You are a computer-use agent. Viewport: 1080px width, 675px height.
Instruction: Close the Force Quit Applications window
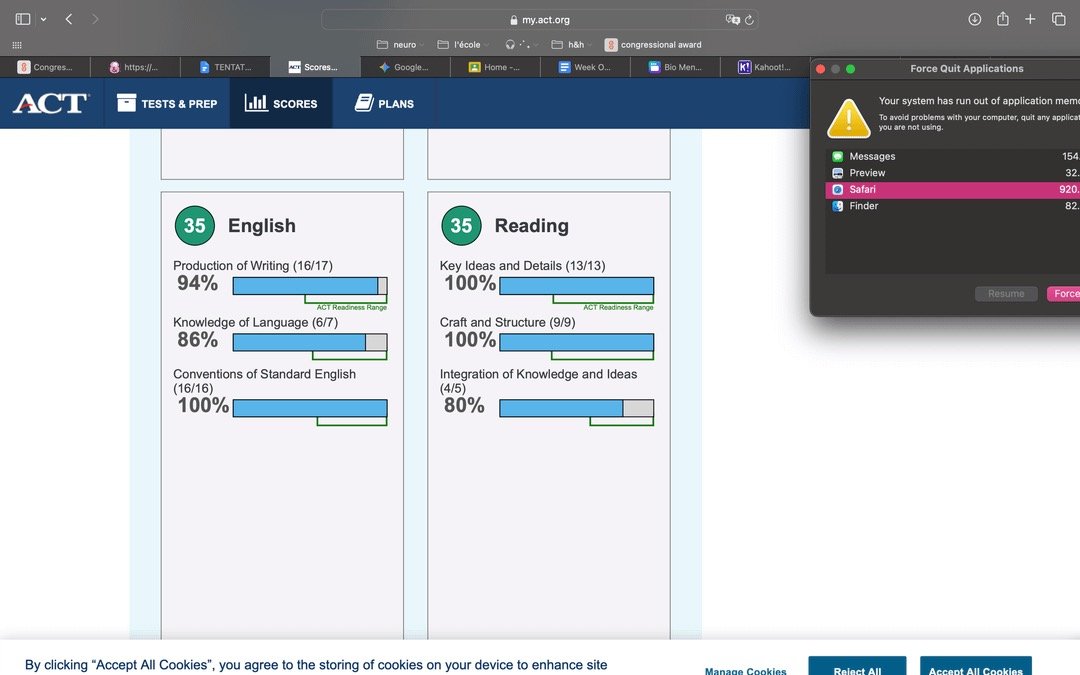[x=820, y=69]
